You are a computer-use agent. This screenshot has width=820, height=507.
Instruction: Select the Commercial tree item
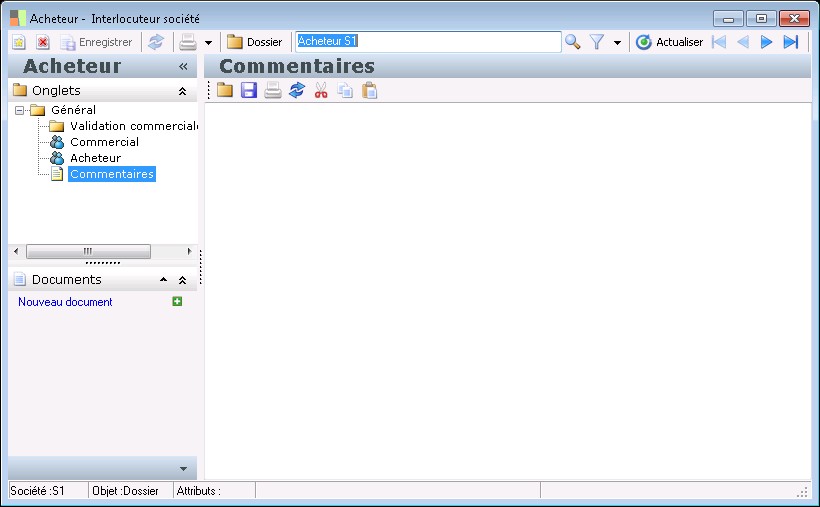click(105, 142)
